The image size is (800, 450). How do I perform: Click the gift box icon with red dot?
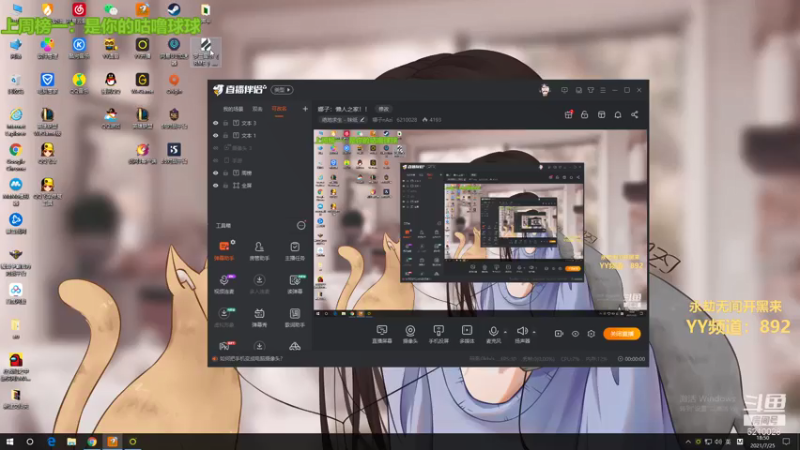[568, 115]
